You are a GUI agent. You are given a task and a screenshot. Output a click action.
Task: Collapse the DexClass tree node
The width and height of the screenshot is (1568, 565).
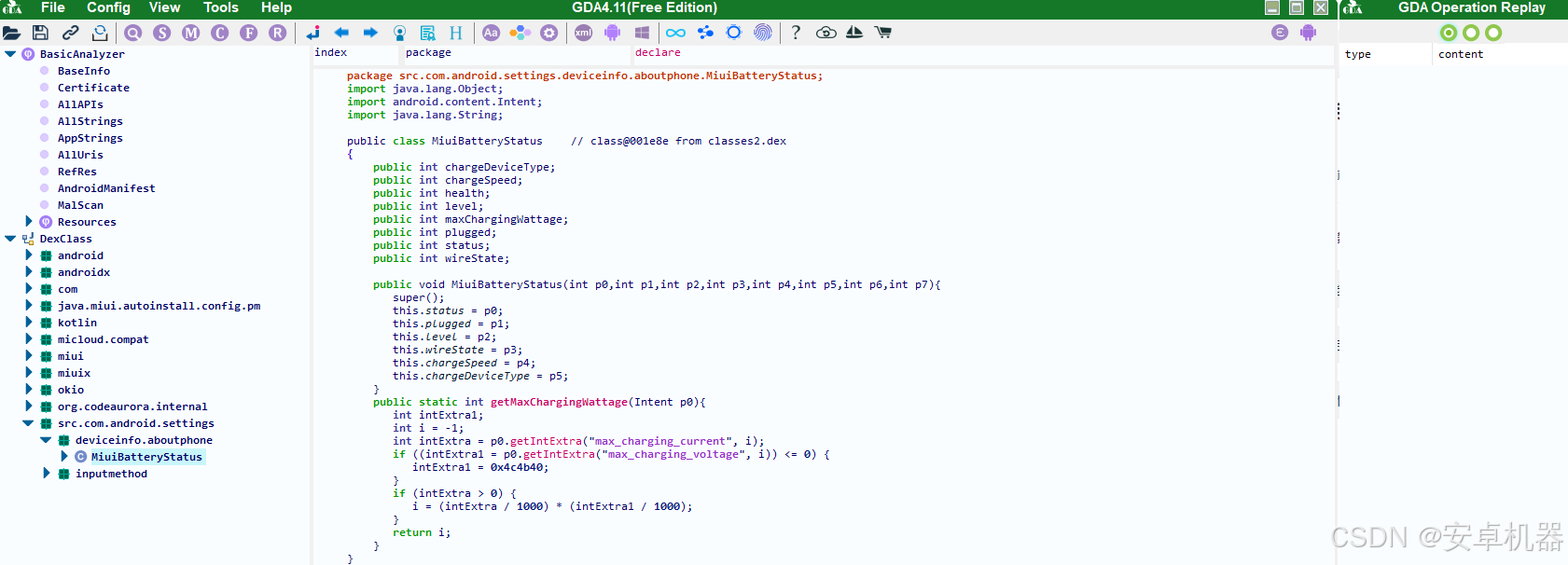click(10, 239)
